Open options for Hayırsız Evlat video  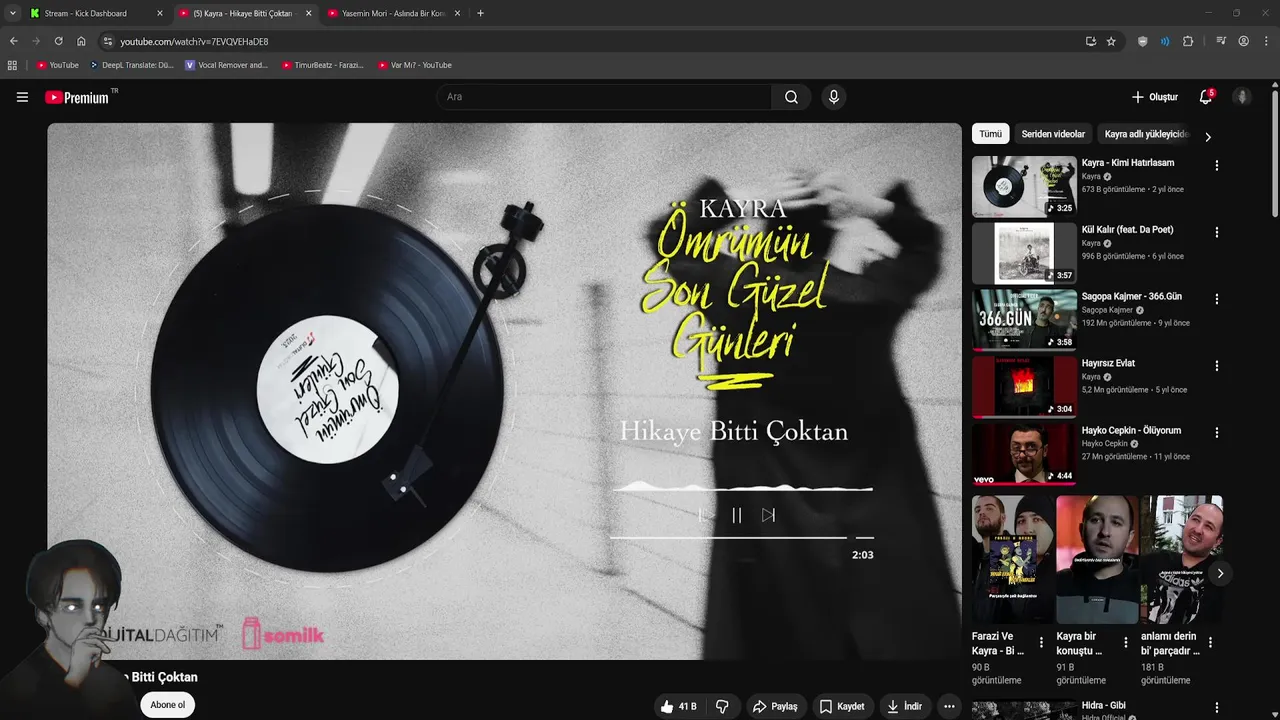pos(1217,366)
